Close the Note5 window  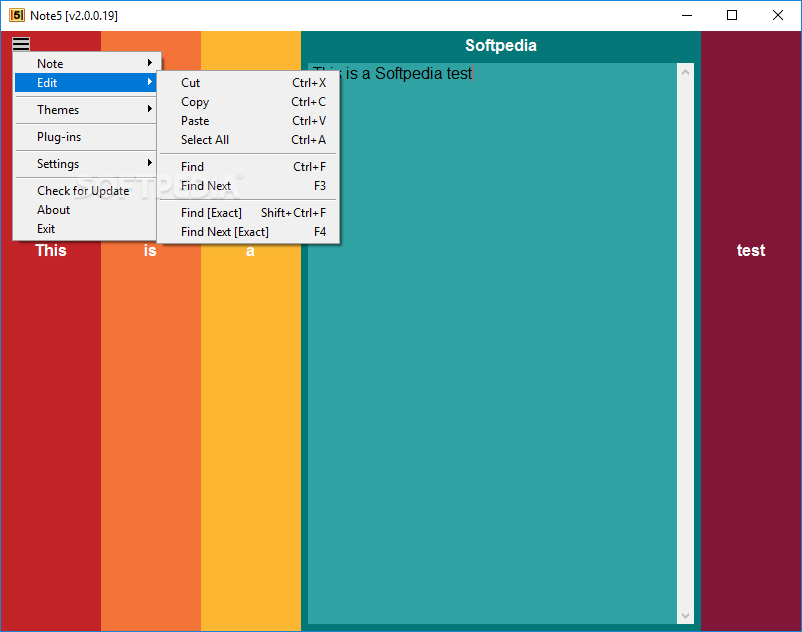(777, 15)
